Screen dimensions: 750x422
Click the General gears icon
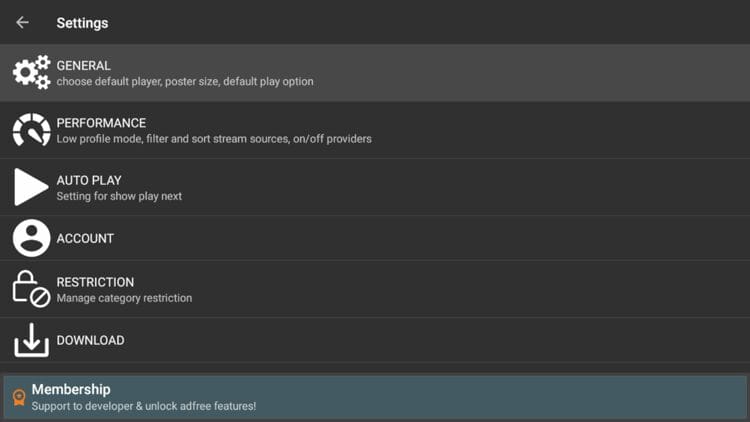click(31, 73)
